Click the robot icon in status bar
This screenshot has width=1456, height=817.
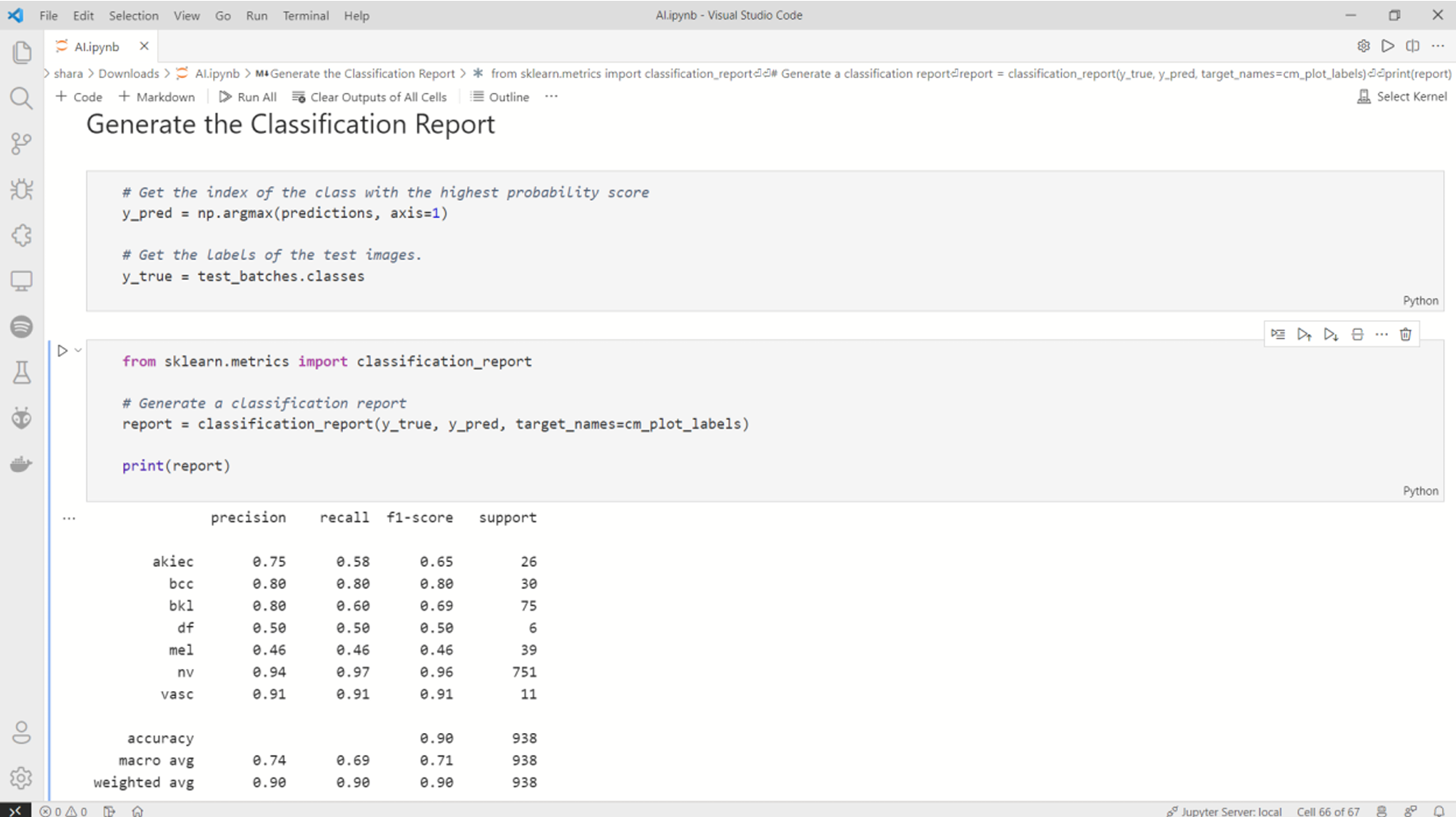point(1382,811)
